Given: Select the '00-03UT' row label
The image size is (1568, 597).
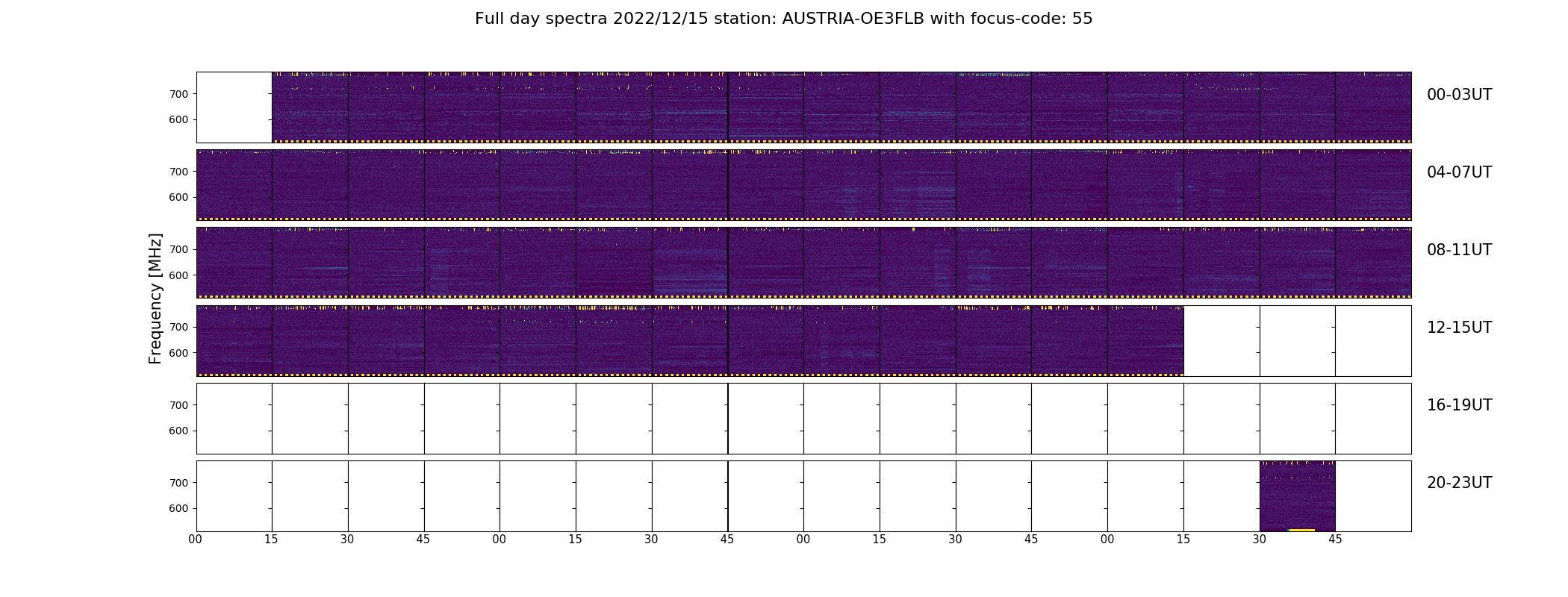Looking at the screenshot, I should [x=1459, y=95].
